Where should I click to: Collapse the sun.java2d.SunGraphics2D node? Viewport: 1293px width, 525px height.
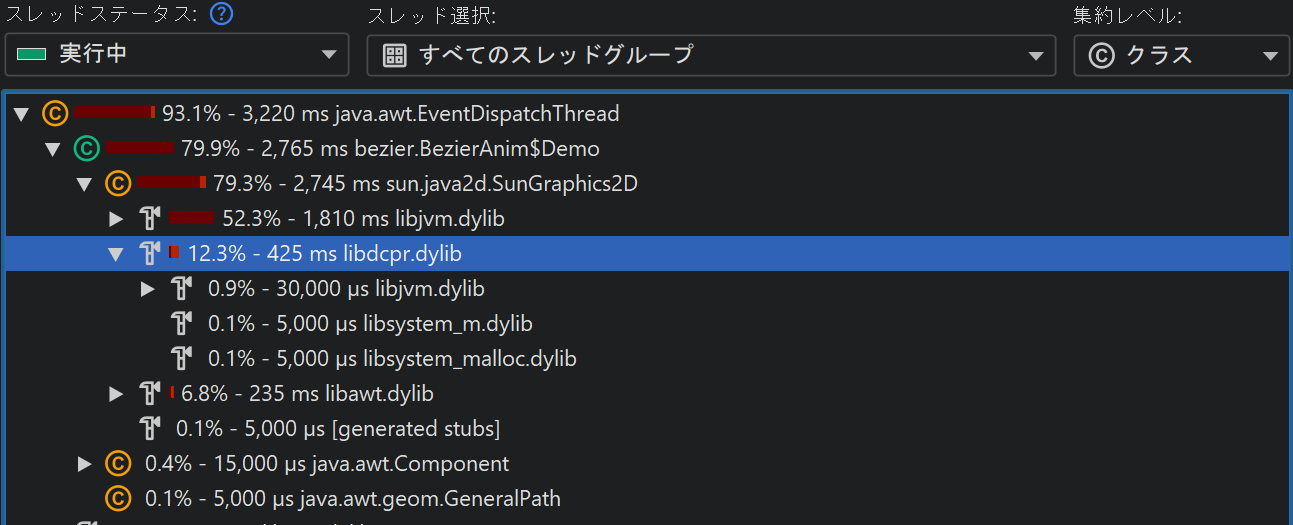pyautogui.click(x=86, y=184)
